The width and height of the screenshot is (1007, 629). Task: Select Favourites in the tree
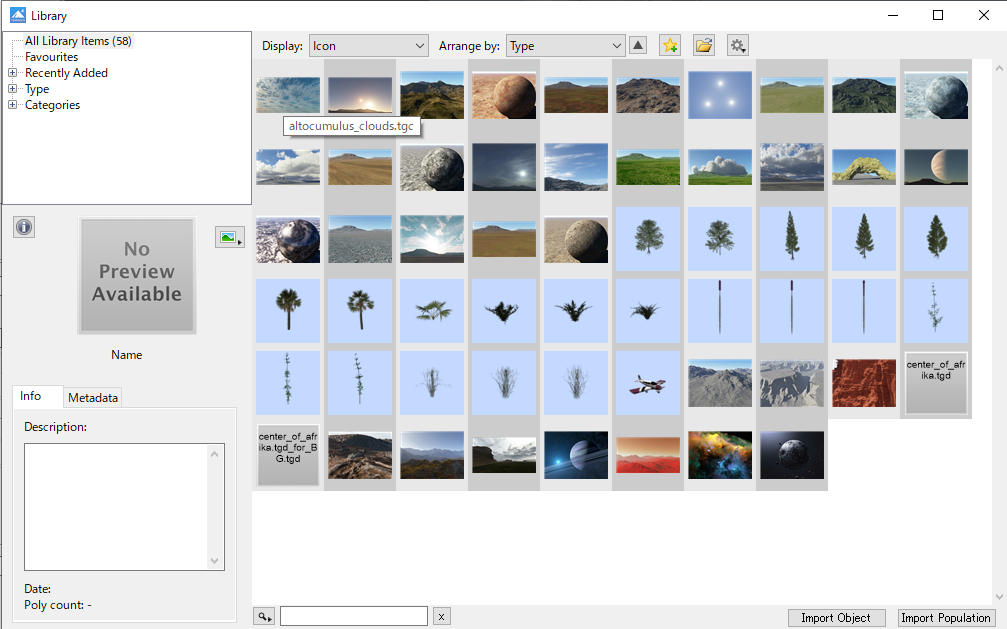coord(51,57)
